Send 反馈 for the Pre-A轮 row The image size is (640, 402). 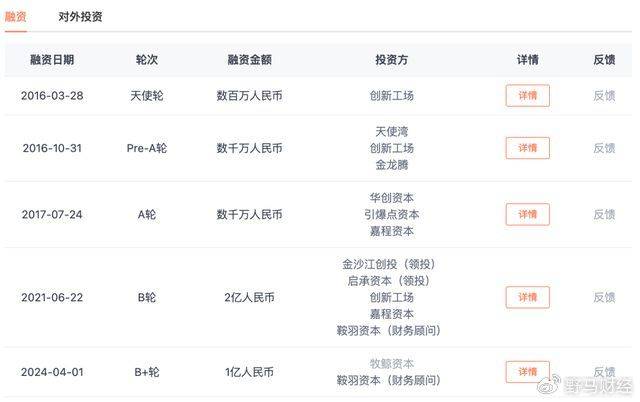[x=604, y=148]
